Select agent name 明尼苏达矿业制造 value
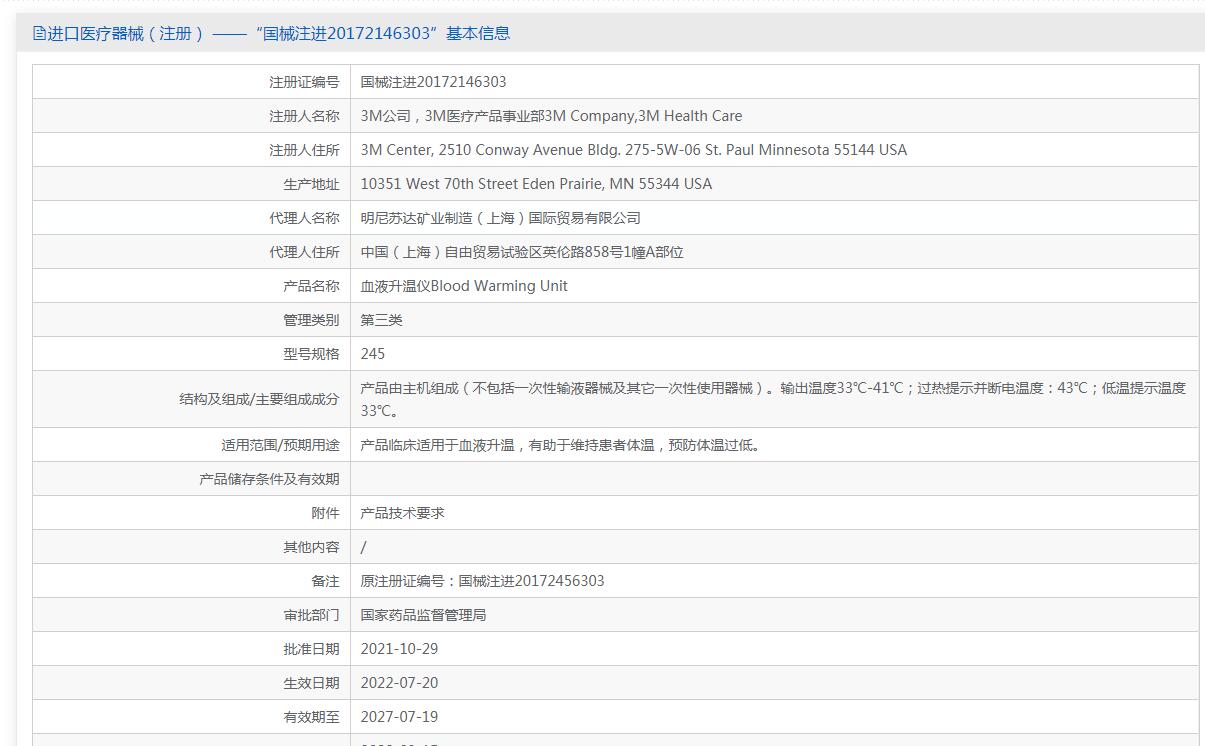Image resolution: width=1205 pixels, height=746 pixels. [x=501, y=218]
